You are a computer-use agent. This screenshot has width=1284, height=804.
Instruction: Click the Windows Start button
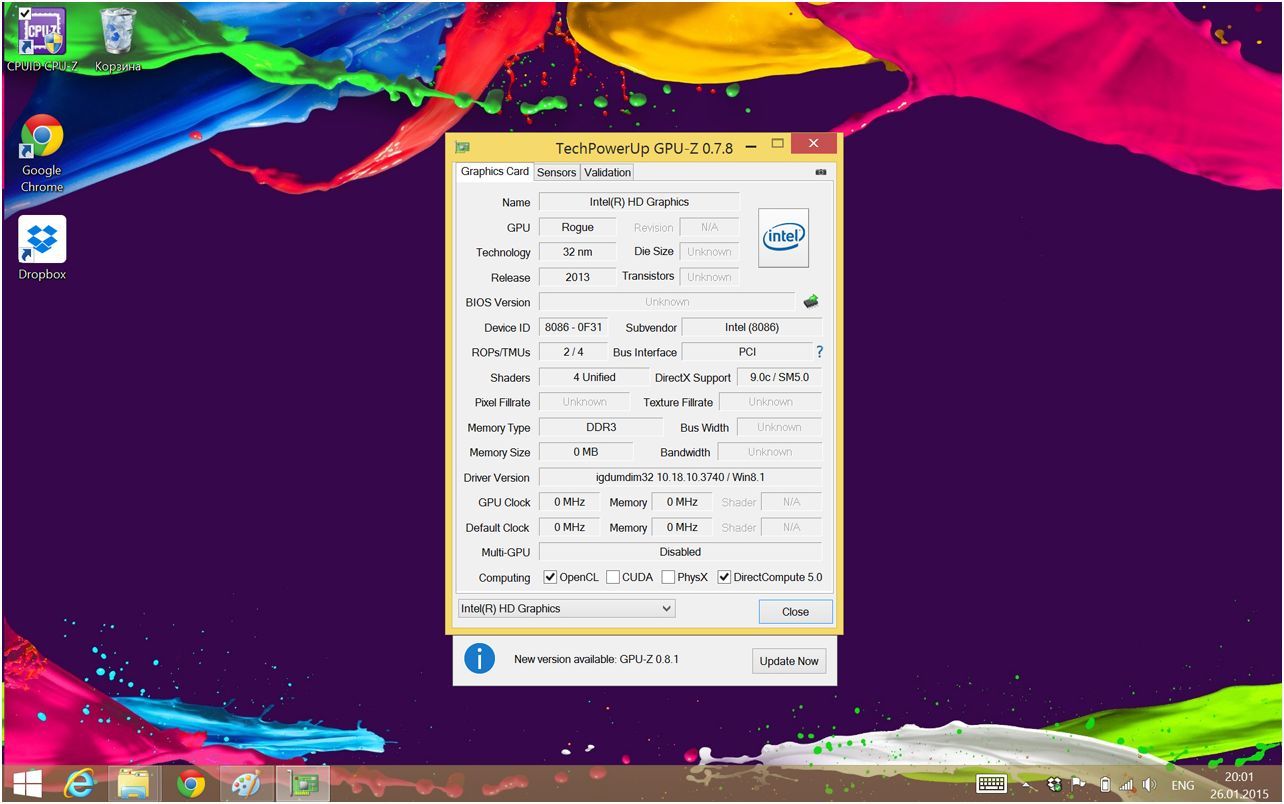(27, 784)
